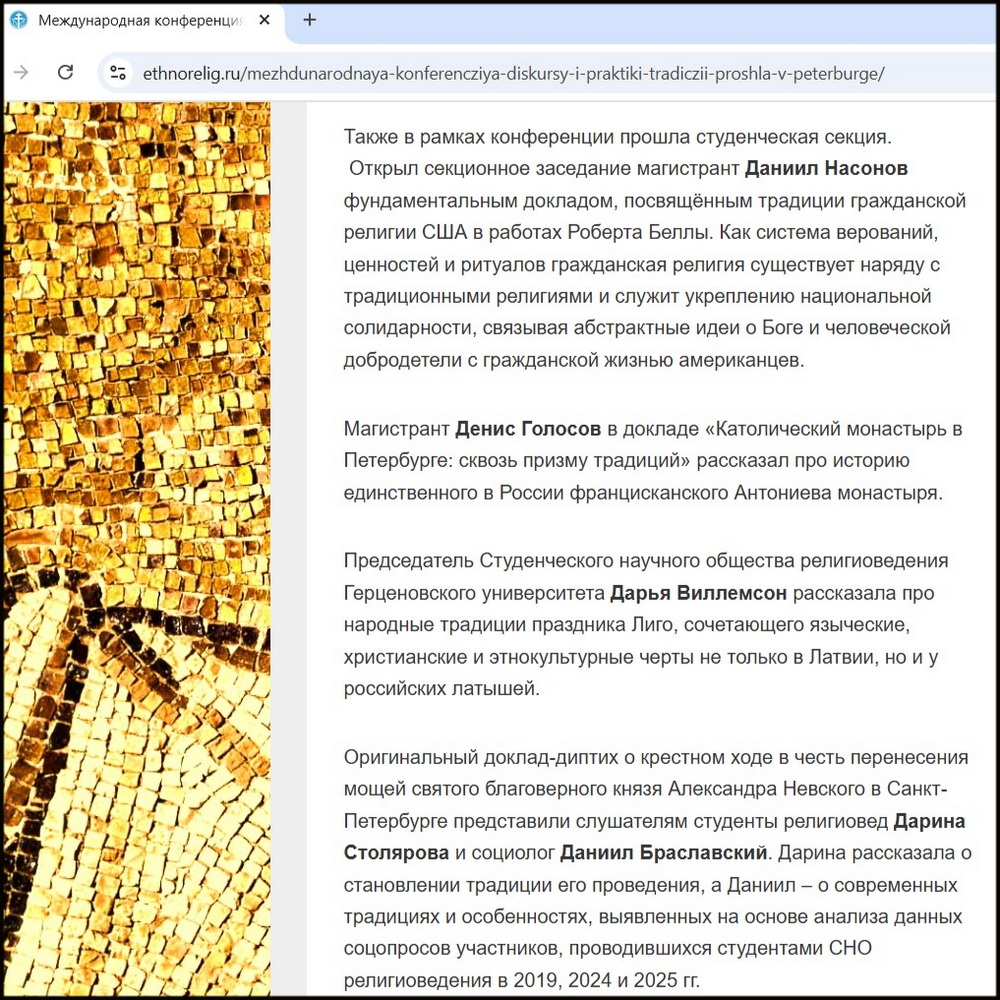Click the paragraph mentioning Роберта Беллы
This screenshot has width=1000, height=1000.
tap(640, 231)
